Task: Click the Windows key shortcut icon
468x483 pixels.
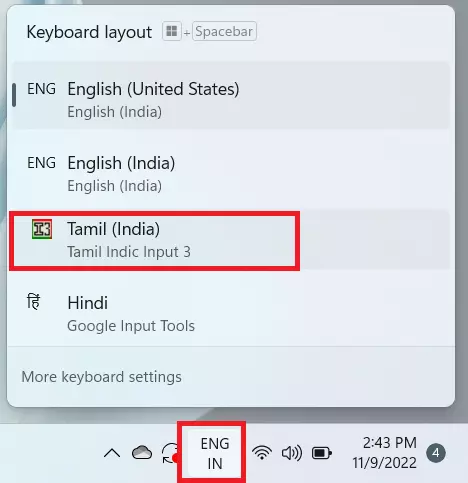Action: click(x=172, y=31)
